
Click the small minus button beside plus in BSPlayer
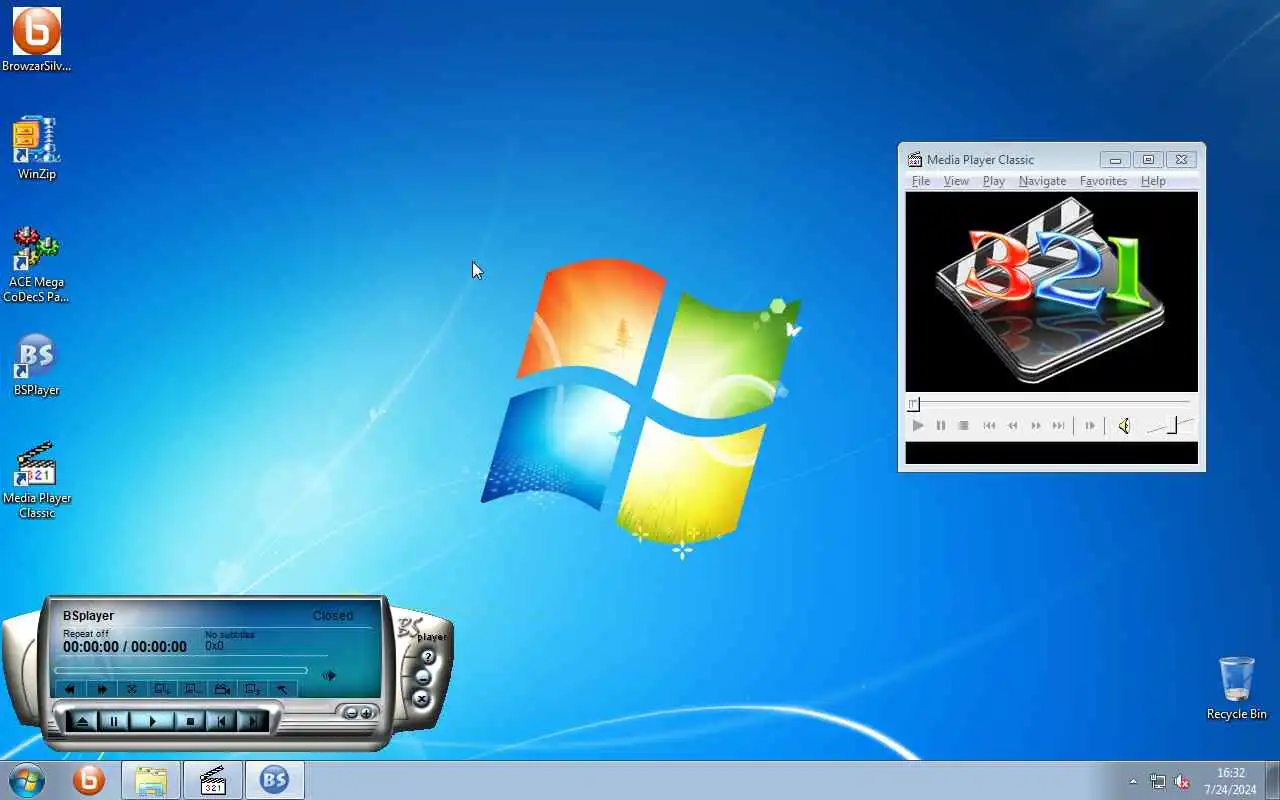[351, 713]
